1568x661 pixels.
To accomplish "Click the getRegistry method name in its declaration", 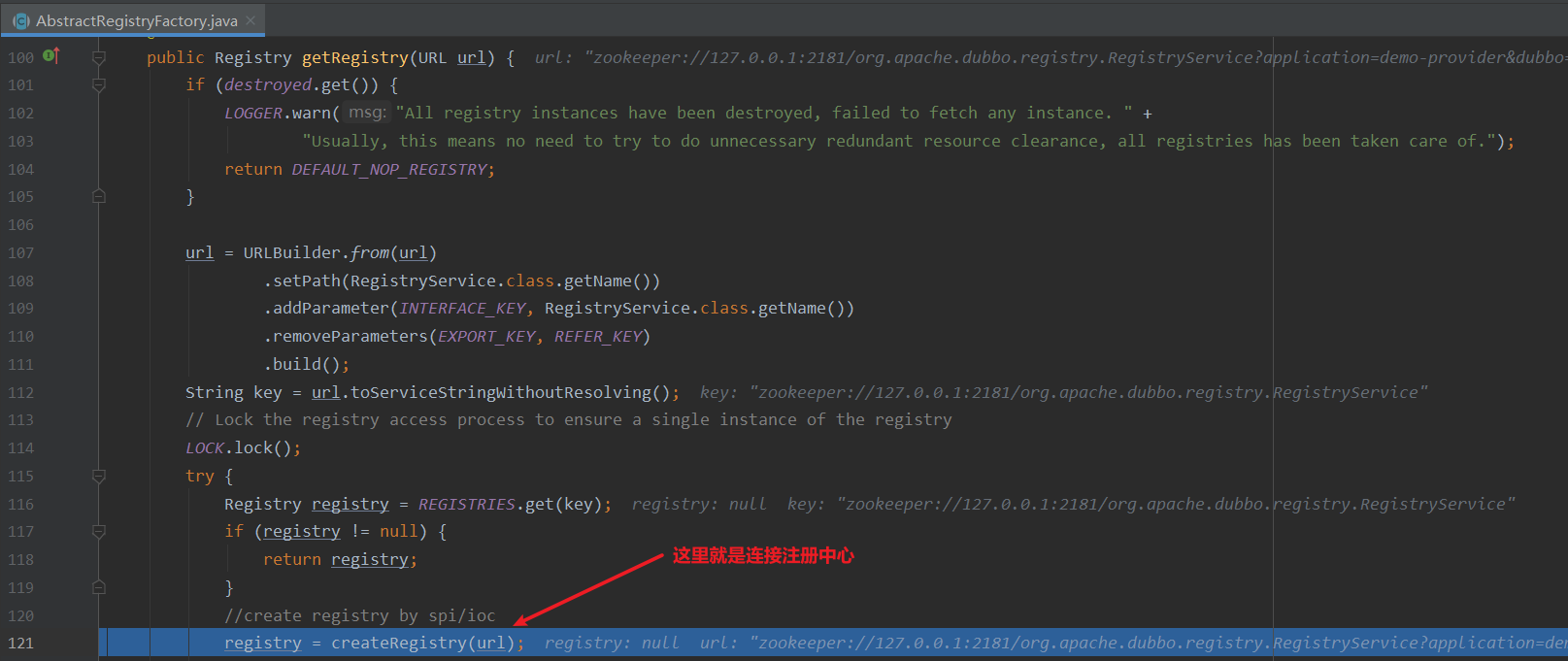I will click(354, 58).
